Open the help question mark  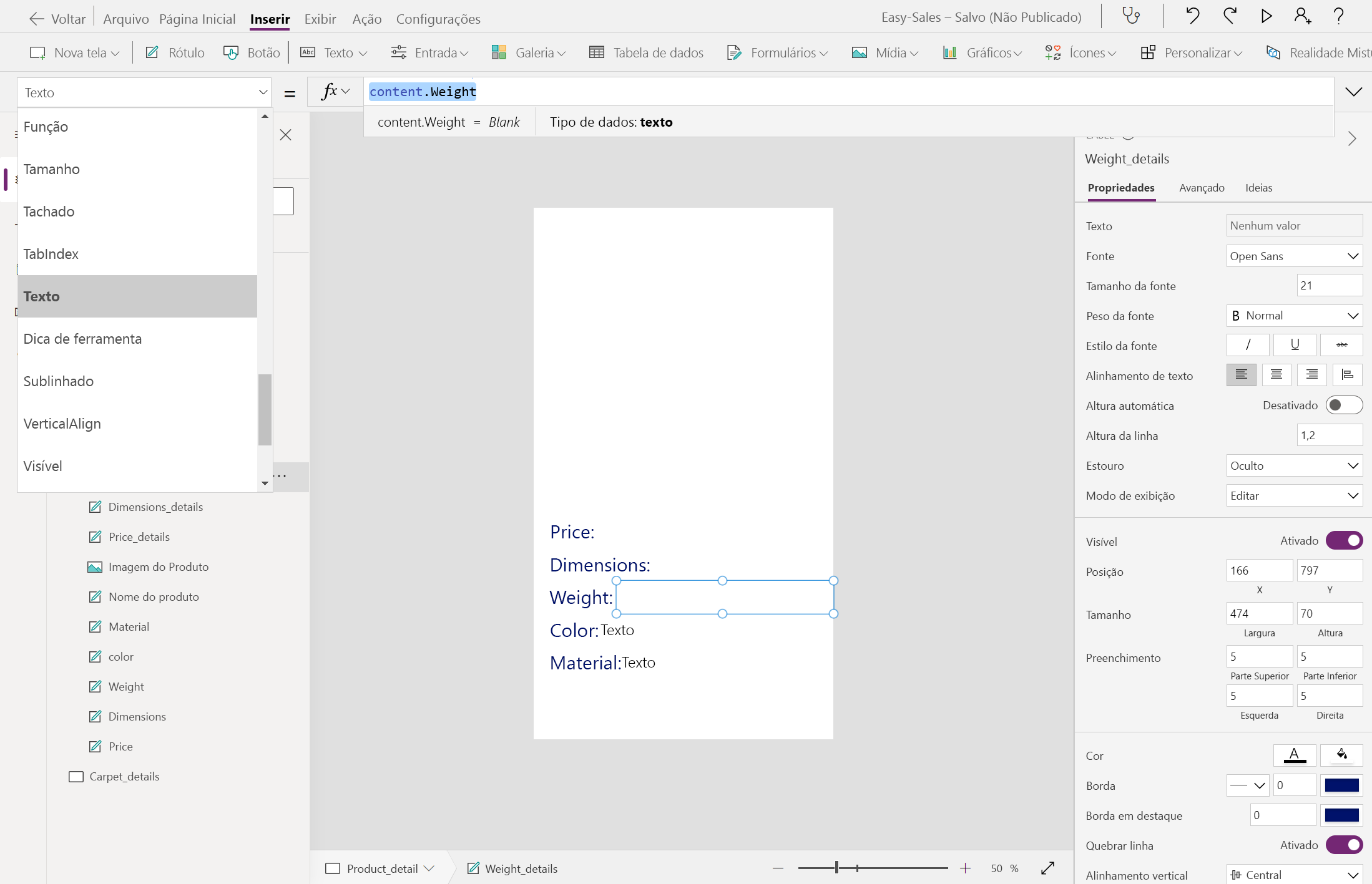click(1338, 16)
